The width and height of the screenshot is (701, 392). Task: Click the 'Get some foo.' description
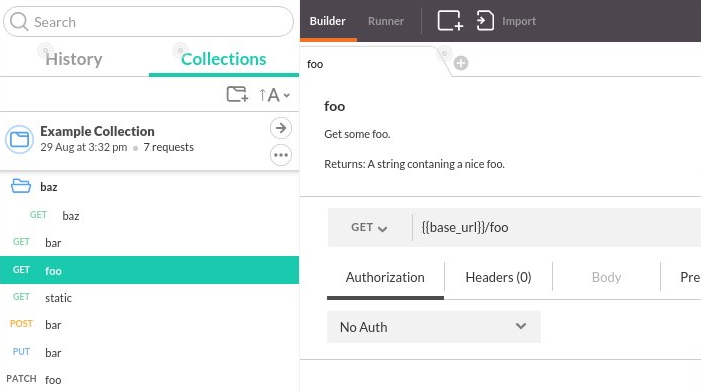click(357, 134)
